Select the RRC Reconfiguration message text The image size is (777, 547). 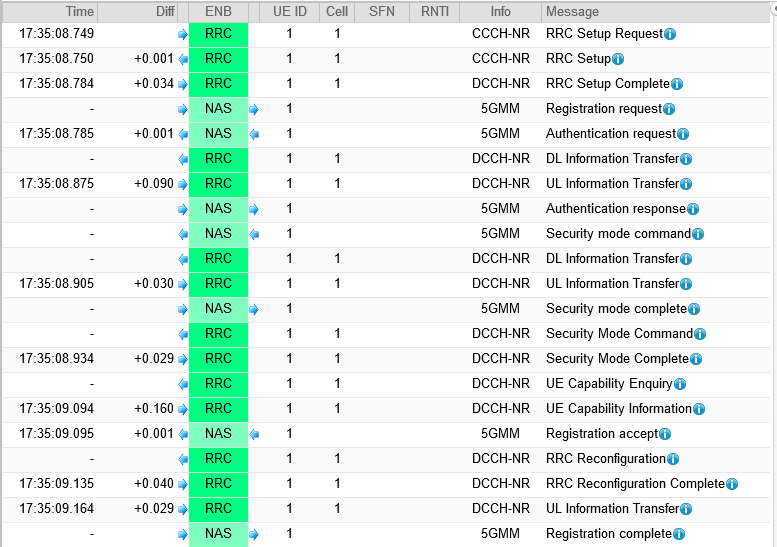tap(606, 459)
